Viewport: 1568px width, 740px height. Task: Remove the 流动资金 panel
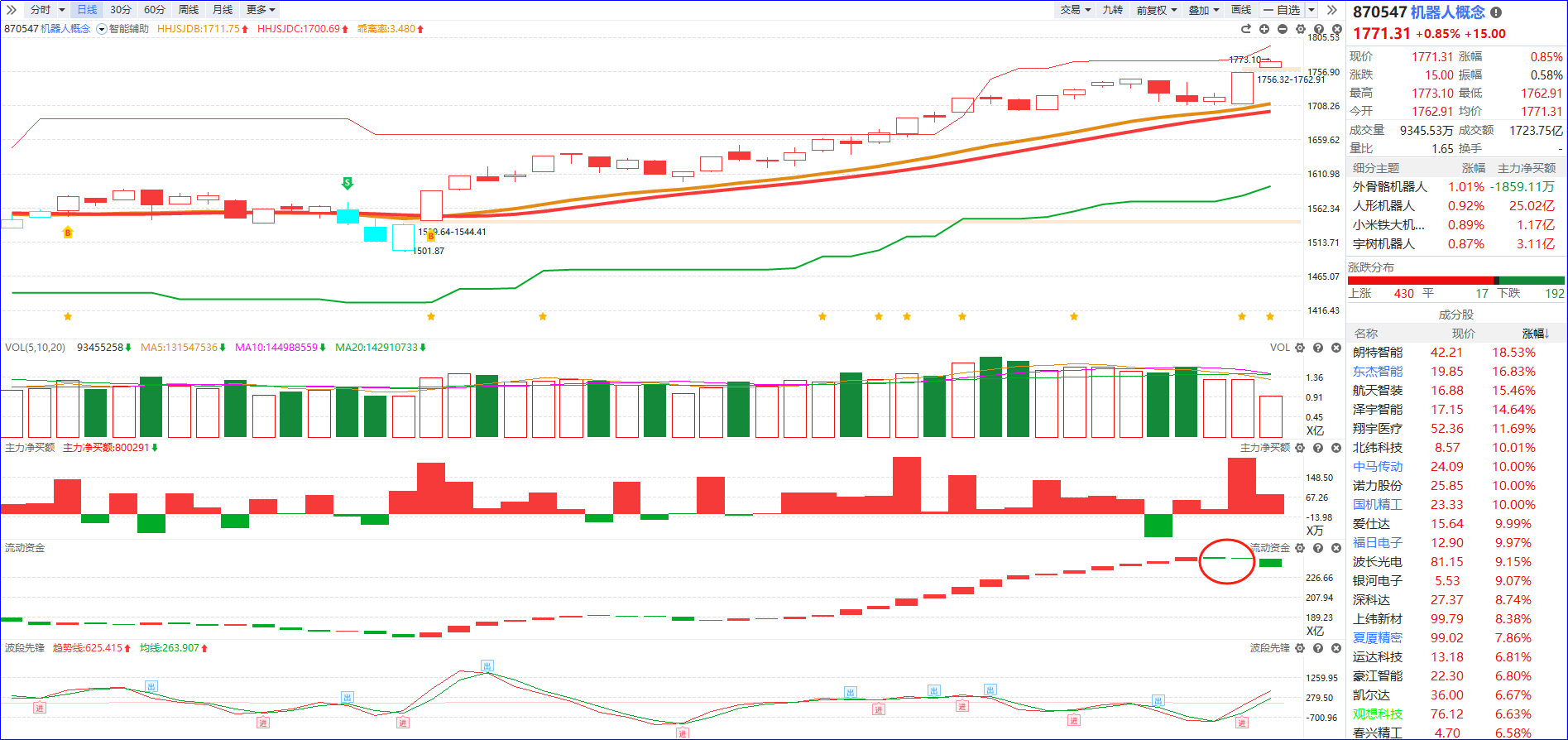coord(1336,548)
